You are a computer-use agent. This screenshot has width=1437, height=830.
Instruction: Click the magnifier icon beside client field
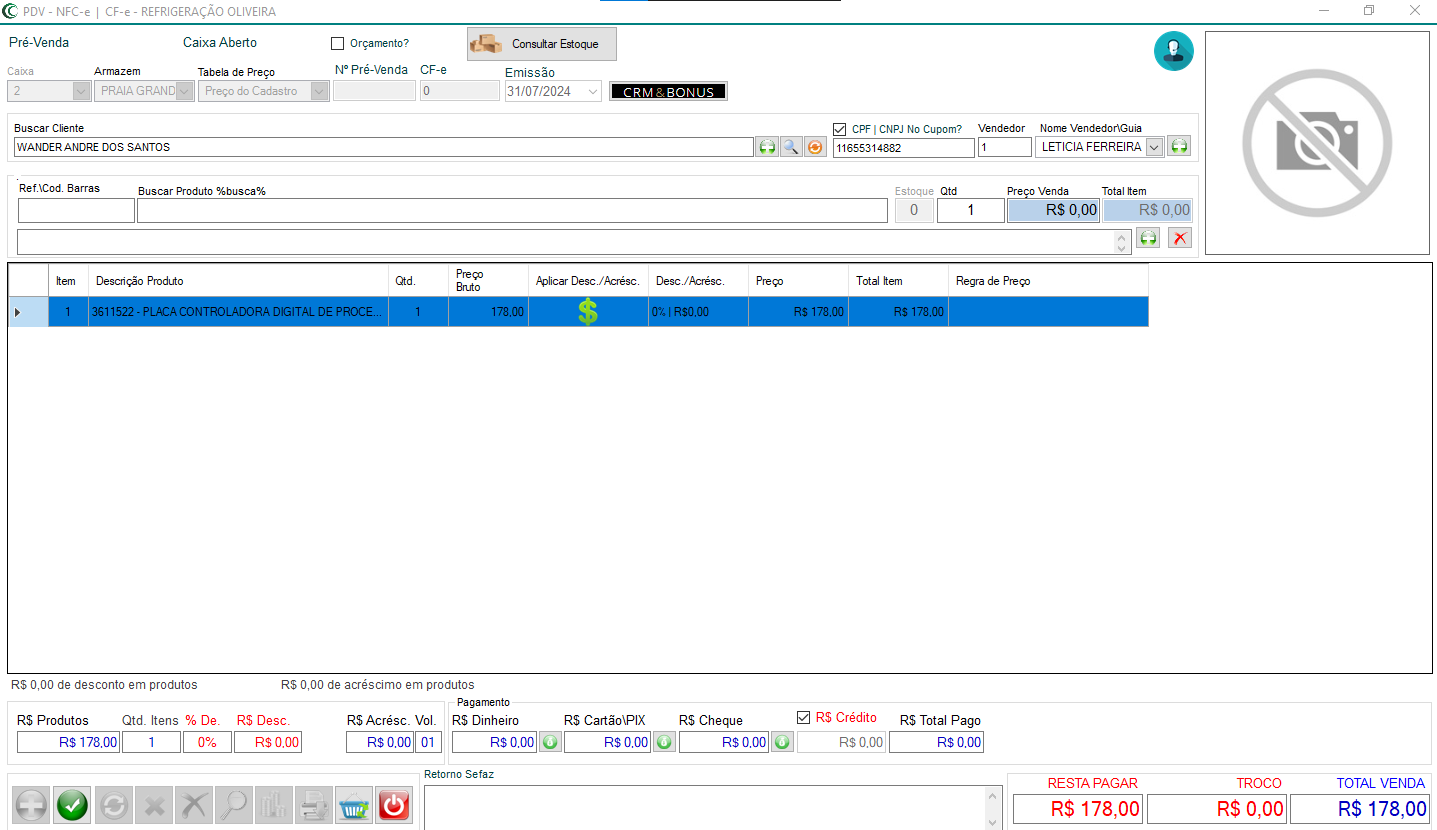tap(791, 147)
